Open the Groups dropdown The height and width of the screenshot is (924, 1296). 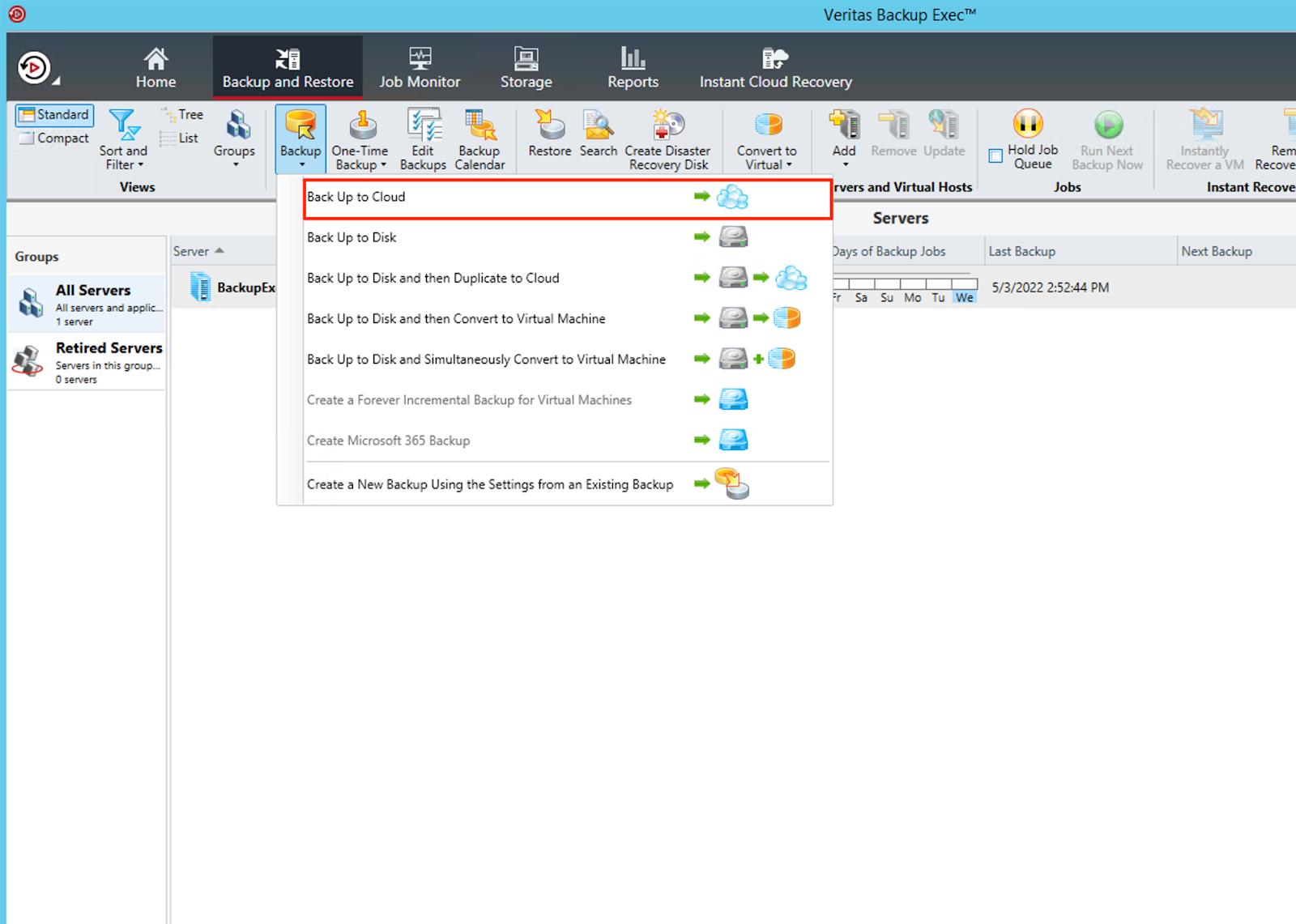[235, 138]
